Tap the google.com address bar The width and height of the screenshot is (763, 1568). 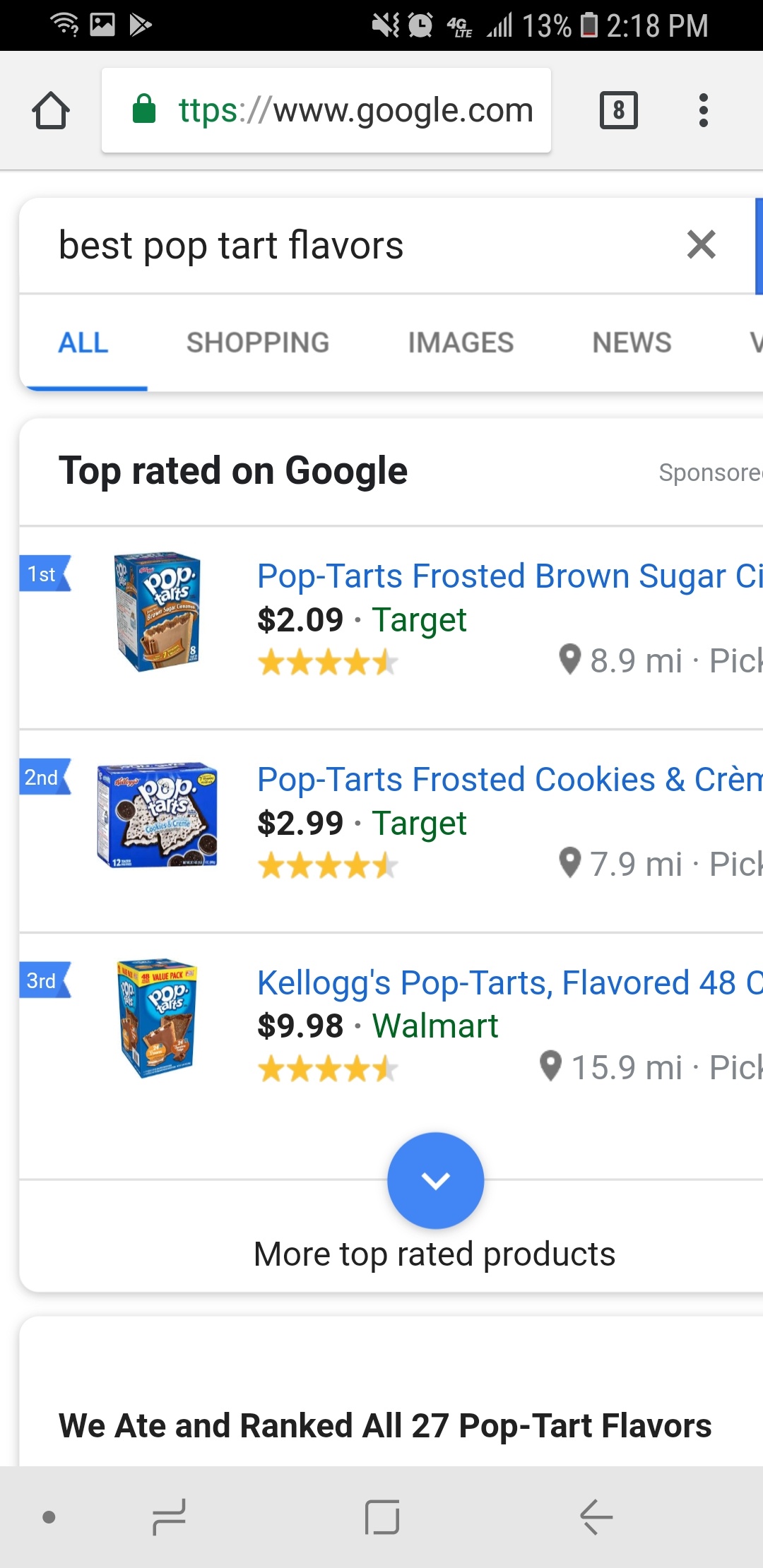coord(326,110)
